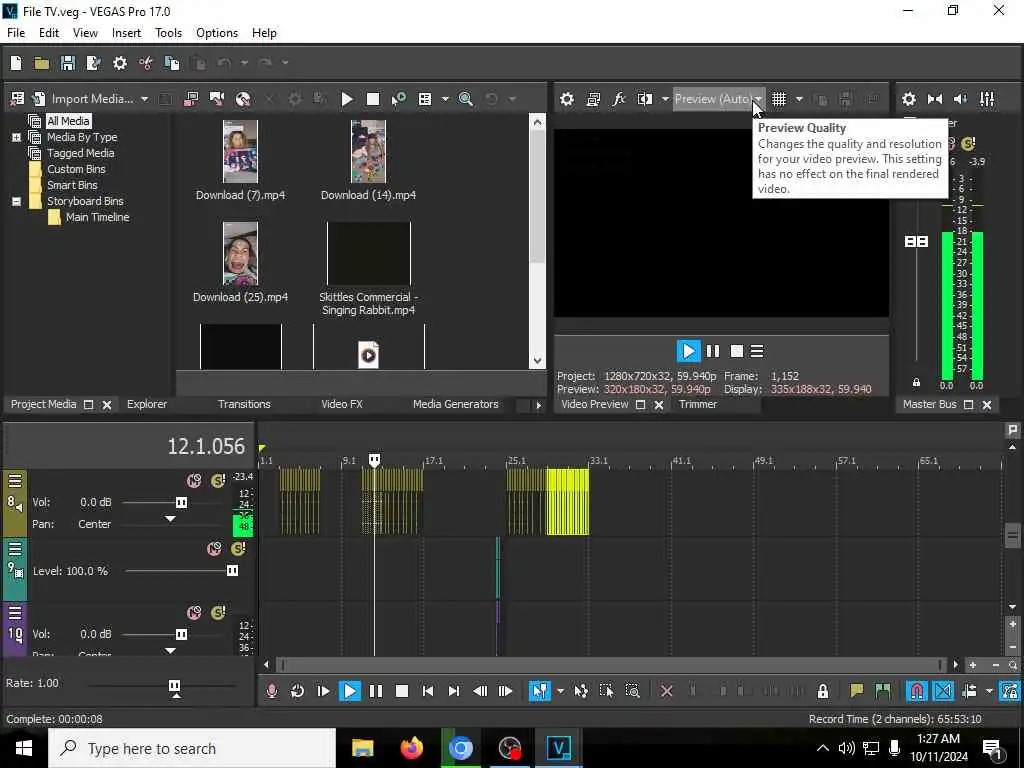The width and height of the screenshot is (1024, 768).
Task: Click the Copy icon in main toolbar
Action: pyautogui.click(x=172, y=63)
